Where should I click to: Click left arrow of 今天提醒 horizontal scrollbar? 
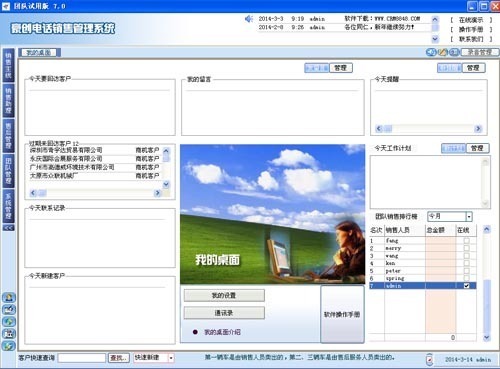point(379,129)
